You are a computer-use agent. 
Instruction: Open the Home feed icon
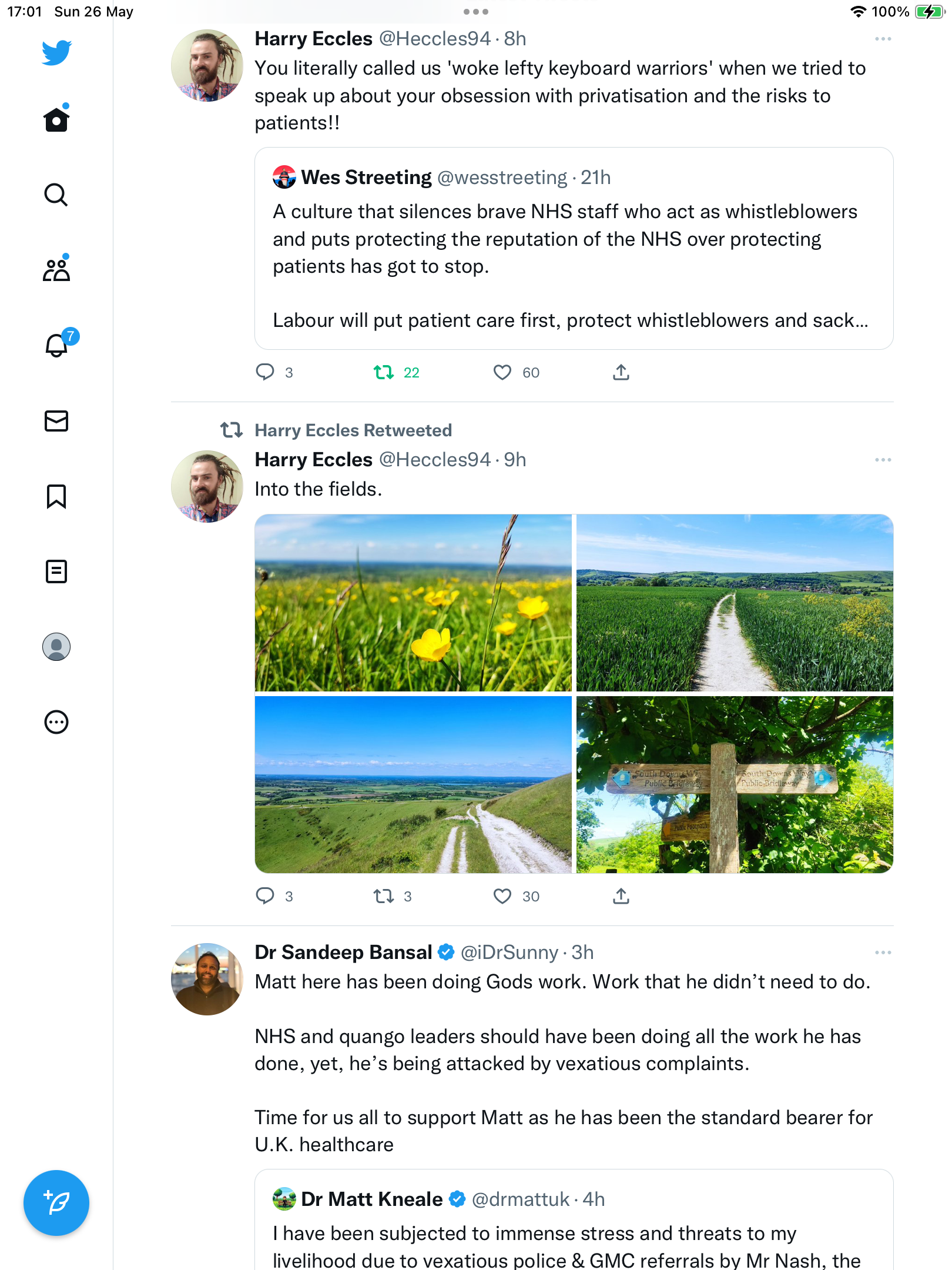point(56,119)
